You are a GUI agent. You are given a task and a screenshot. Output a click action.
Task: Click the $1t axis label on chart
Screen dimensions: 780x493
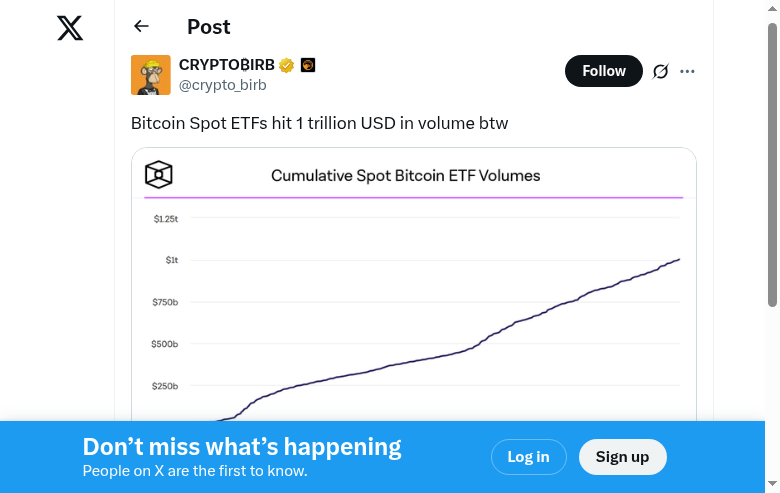172,260
